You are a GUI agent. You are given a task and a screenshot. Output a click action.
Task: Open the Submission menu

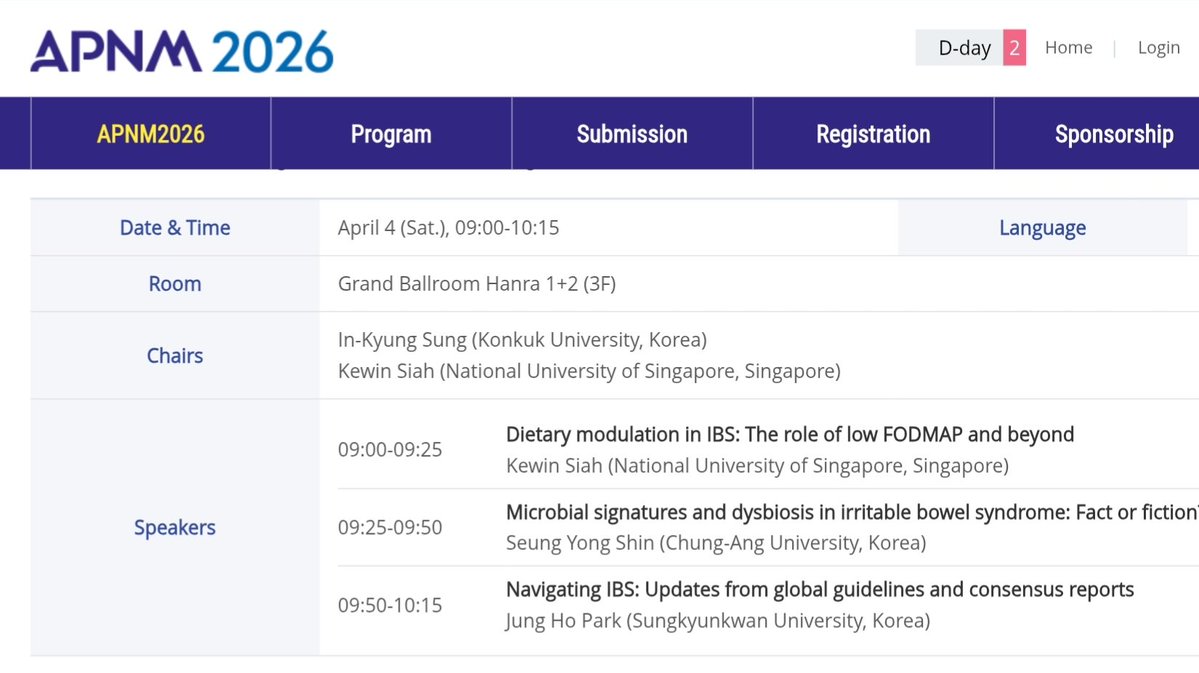[632, 134]
